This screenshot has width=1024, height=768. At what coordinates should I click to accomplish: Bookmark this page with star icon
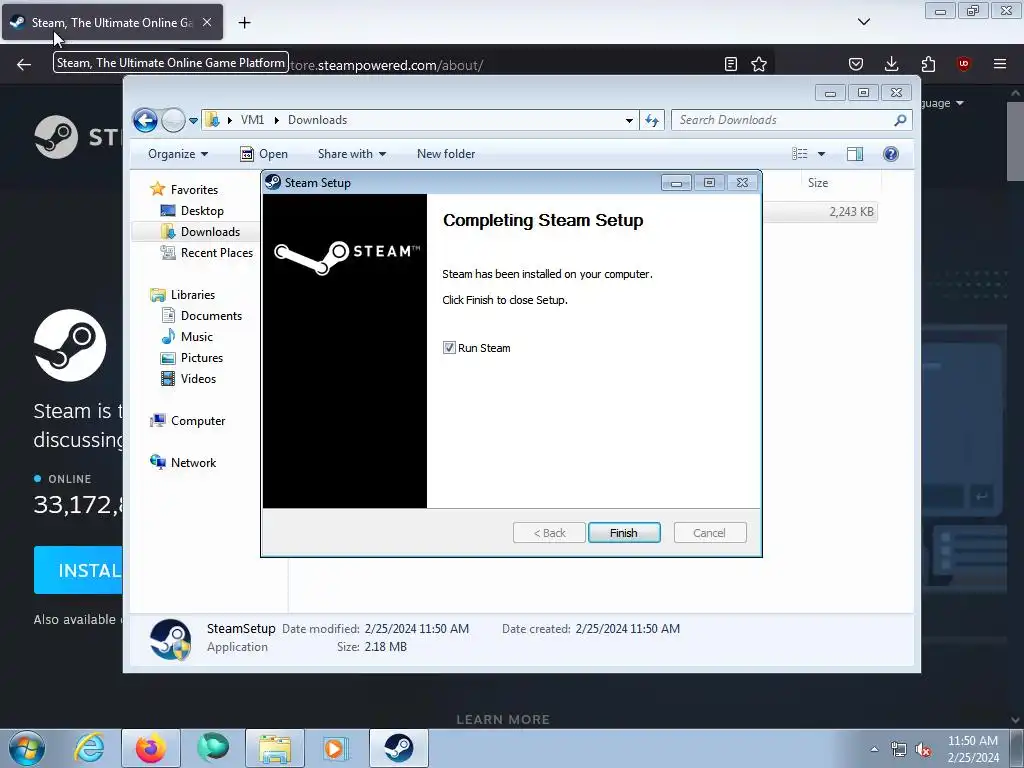[759, 64]
